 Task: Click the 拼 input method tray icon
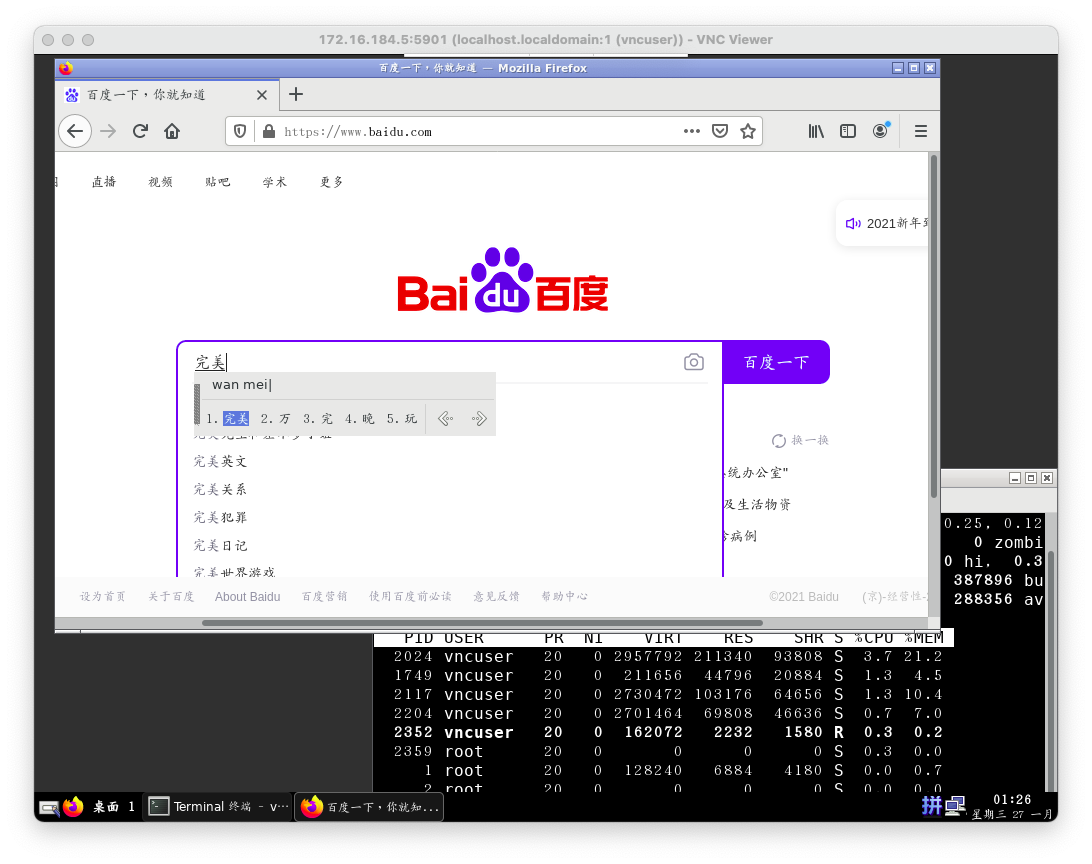pyautogui.click(x=931, y=806)
